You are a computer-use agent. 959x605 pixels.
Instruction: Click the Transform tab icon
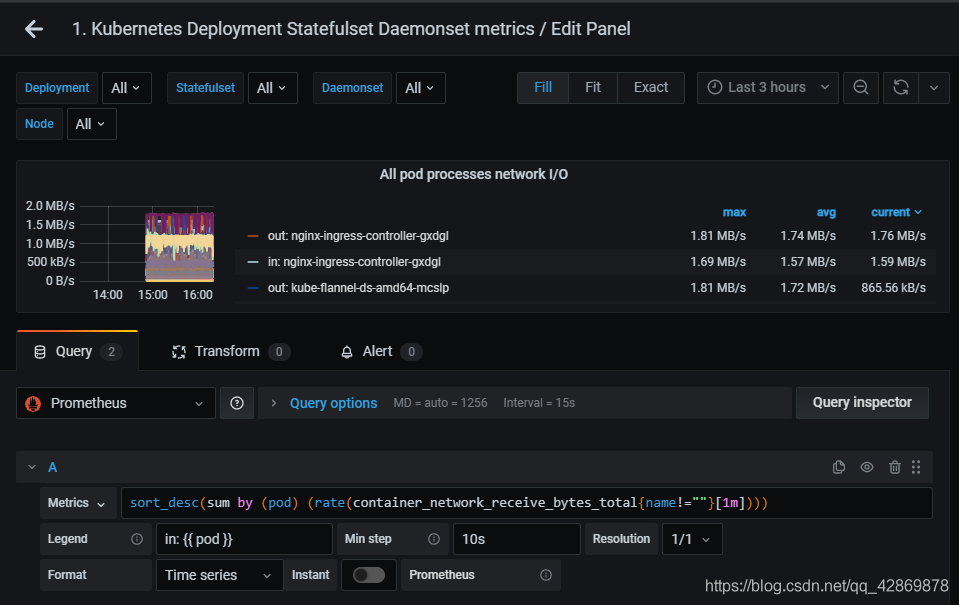click(x=179, y=352)
